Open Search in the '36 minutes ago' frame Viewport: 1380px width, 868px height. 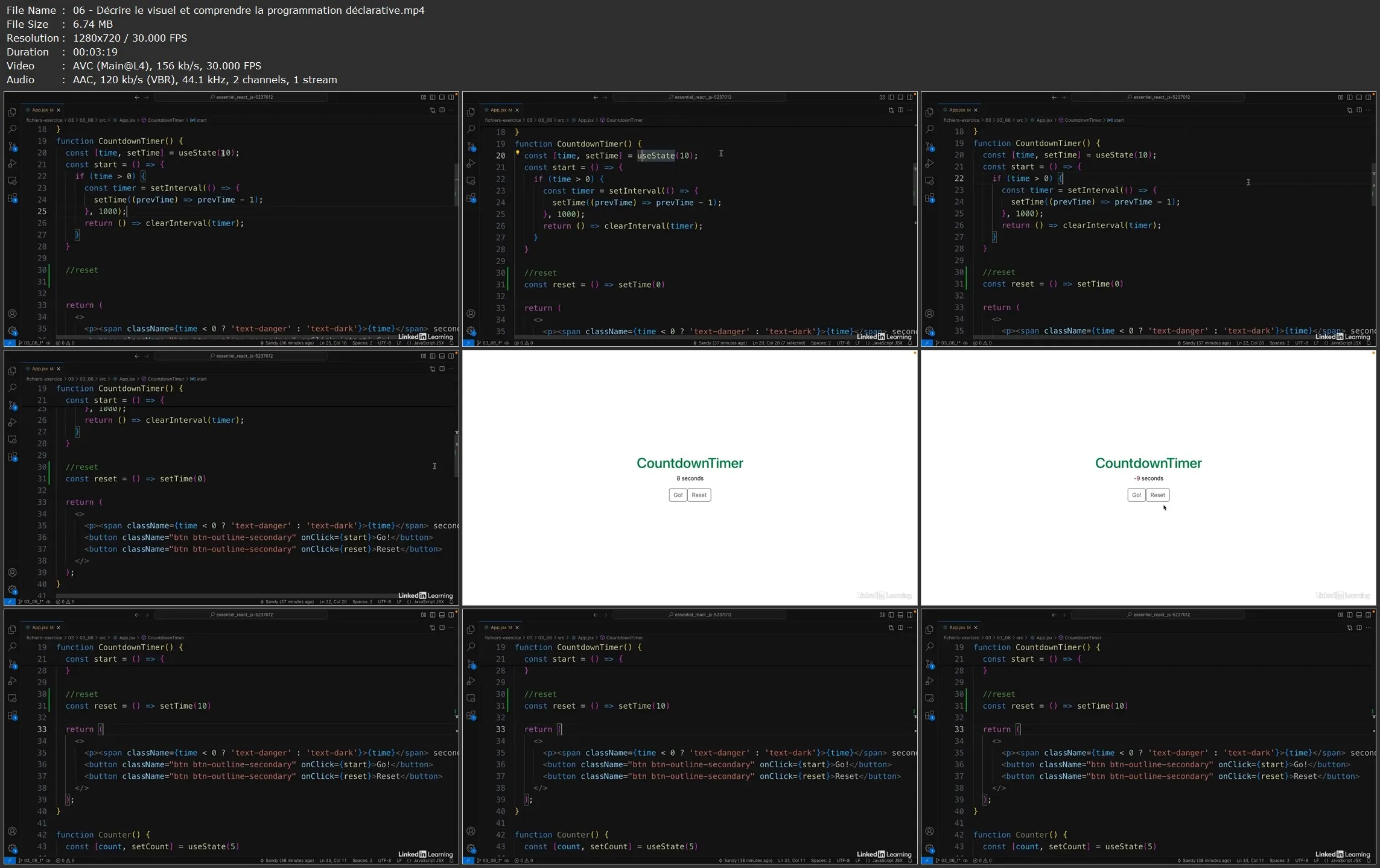tap(12, 129)
